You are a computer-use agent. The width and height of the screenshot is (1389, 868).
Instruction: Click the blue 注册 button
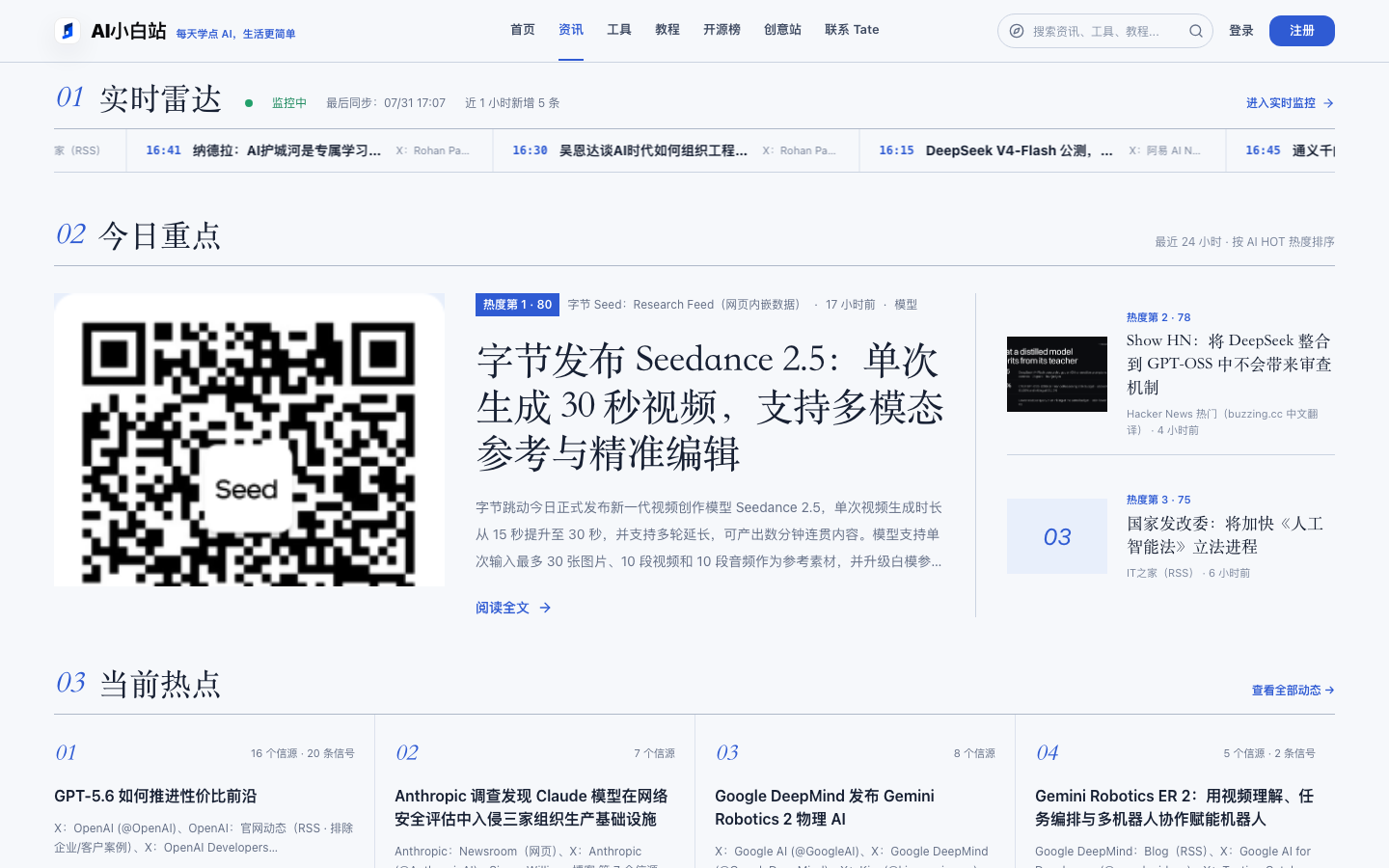coord(1302,31)
